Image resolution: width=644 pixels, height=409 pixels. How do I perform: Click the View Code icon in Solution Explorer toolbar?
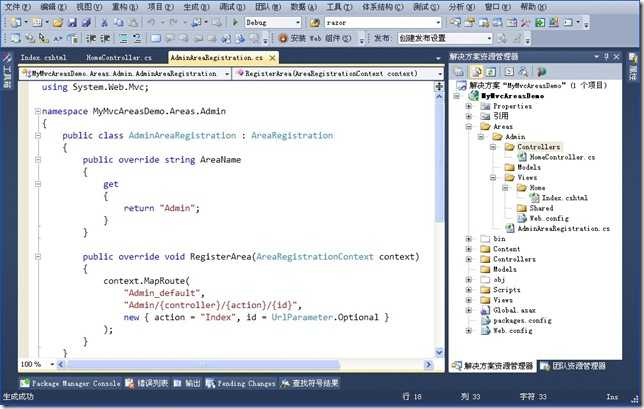(x=509, y=72)
